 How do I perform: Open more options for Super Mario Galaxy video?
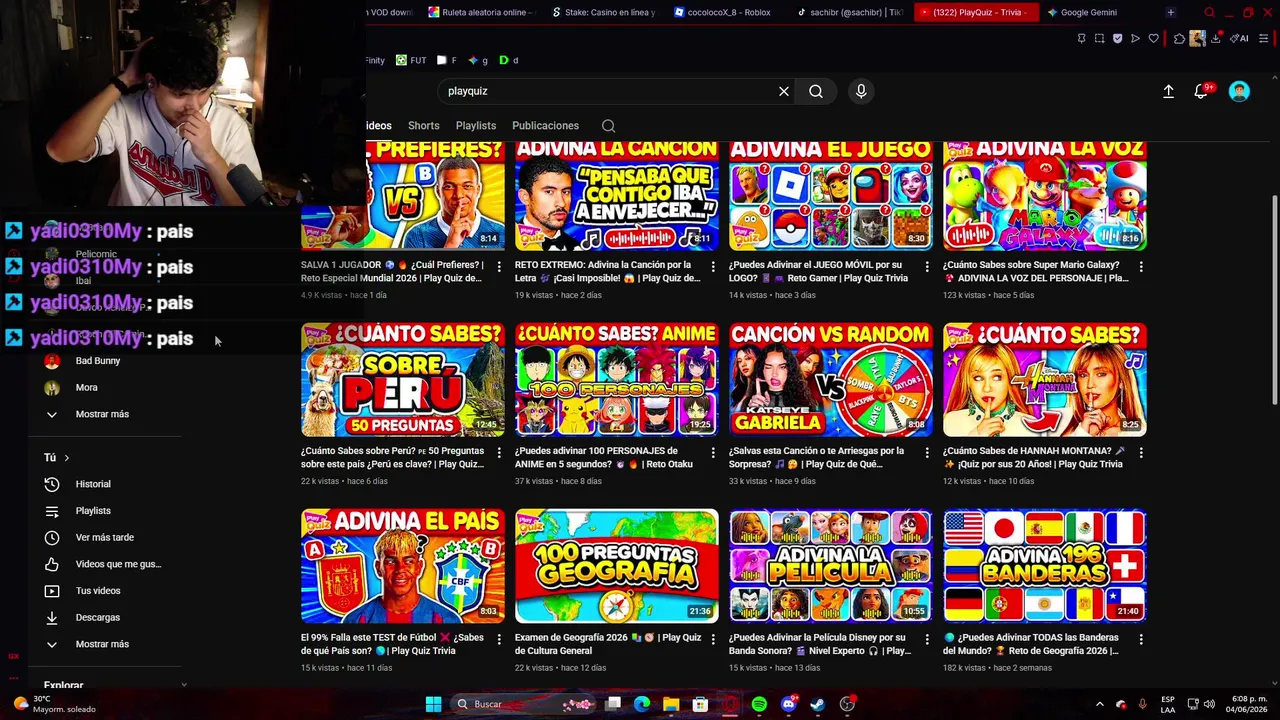coord(1141,267)
